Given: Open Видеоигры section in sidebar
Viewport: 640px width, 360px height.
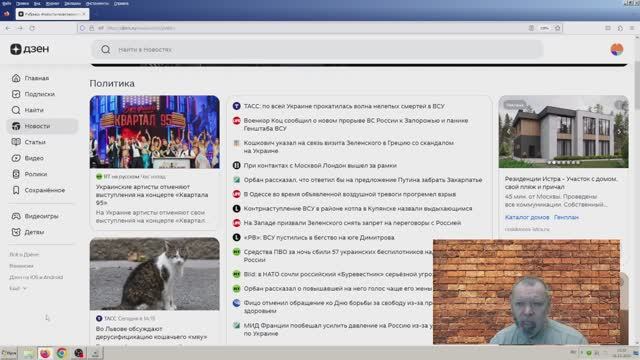Looking at the screenshot, I should (35, 216).
